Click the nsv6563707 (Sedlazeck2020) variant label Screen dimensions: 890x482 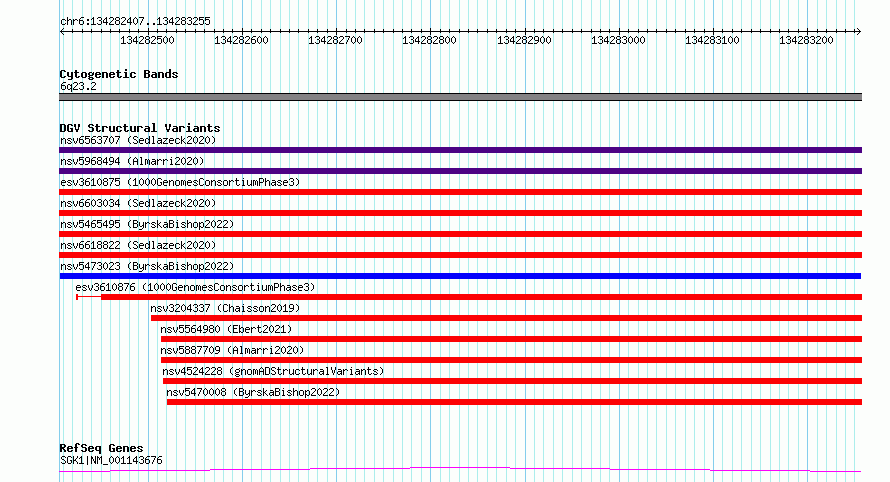tap(138, 140)
